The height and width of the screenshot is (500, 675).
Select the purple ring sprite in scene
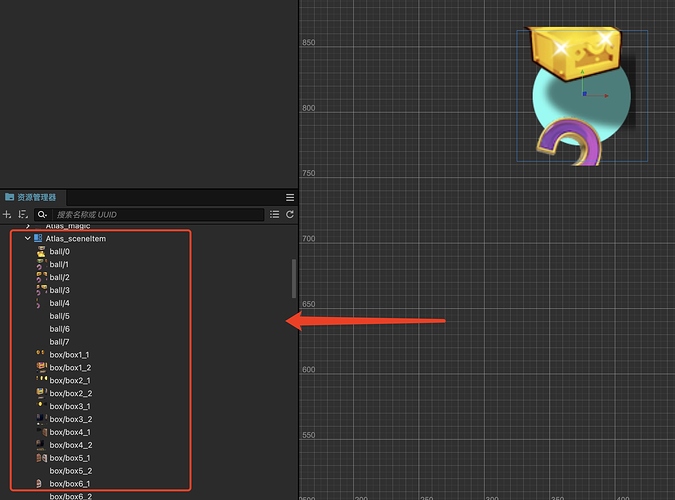569,142
